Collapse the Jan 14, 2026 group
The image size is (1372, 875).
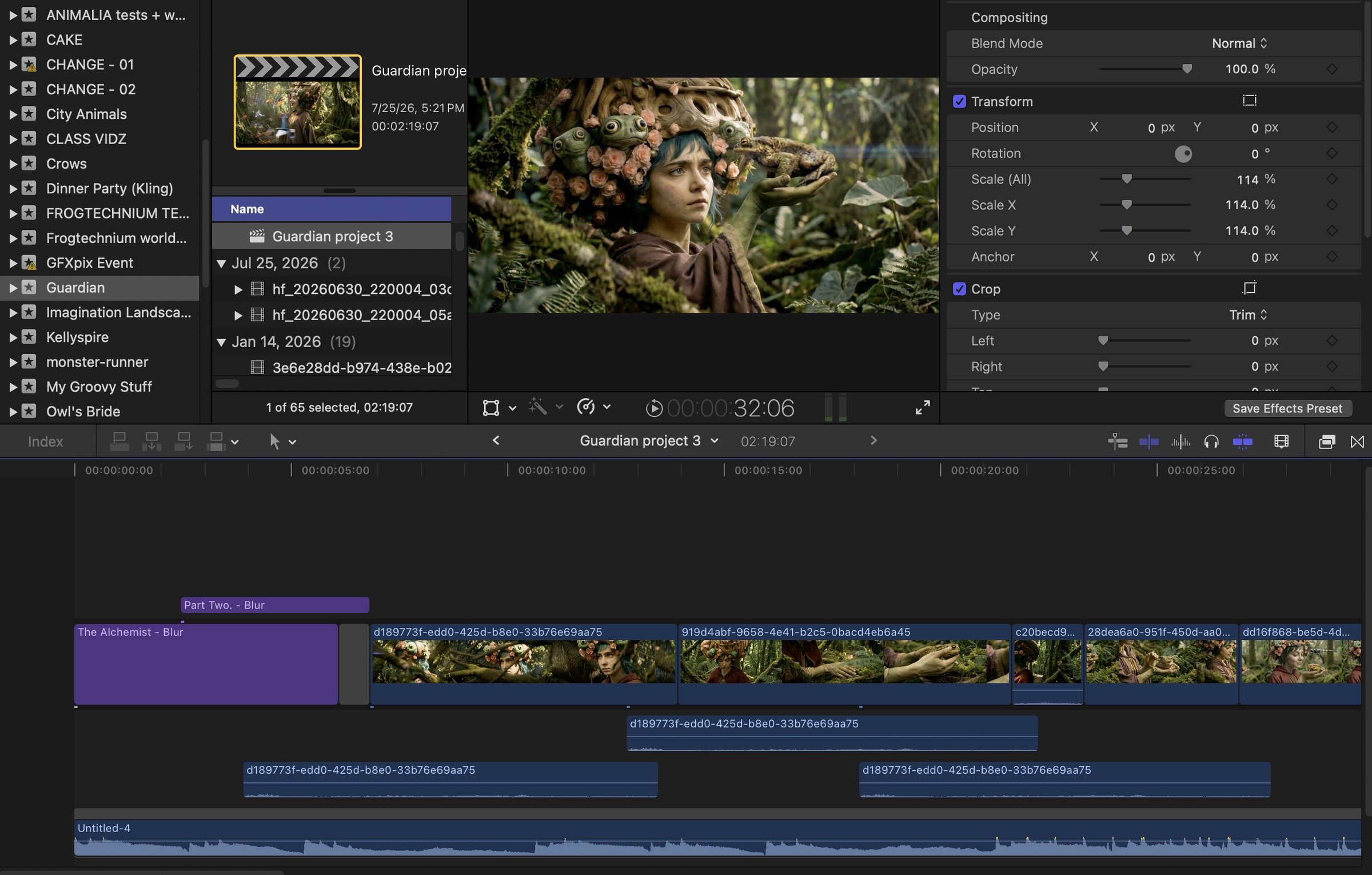coord(221,342)
